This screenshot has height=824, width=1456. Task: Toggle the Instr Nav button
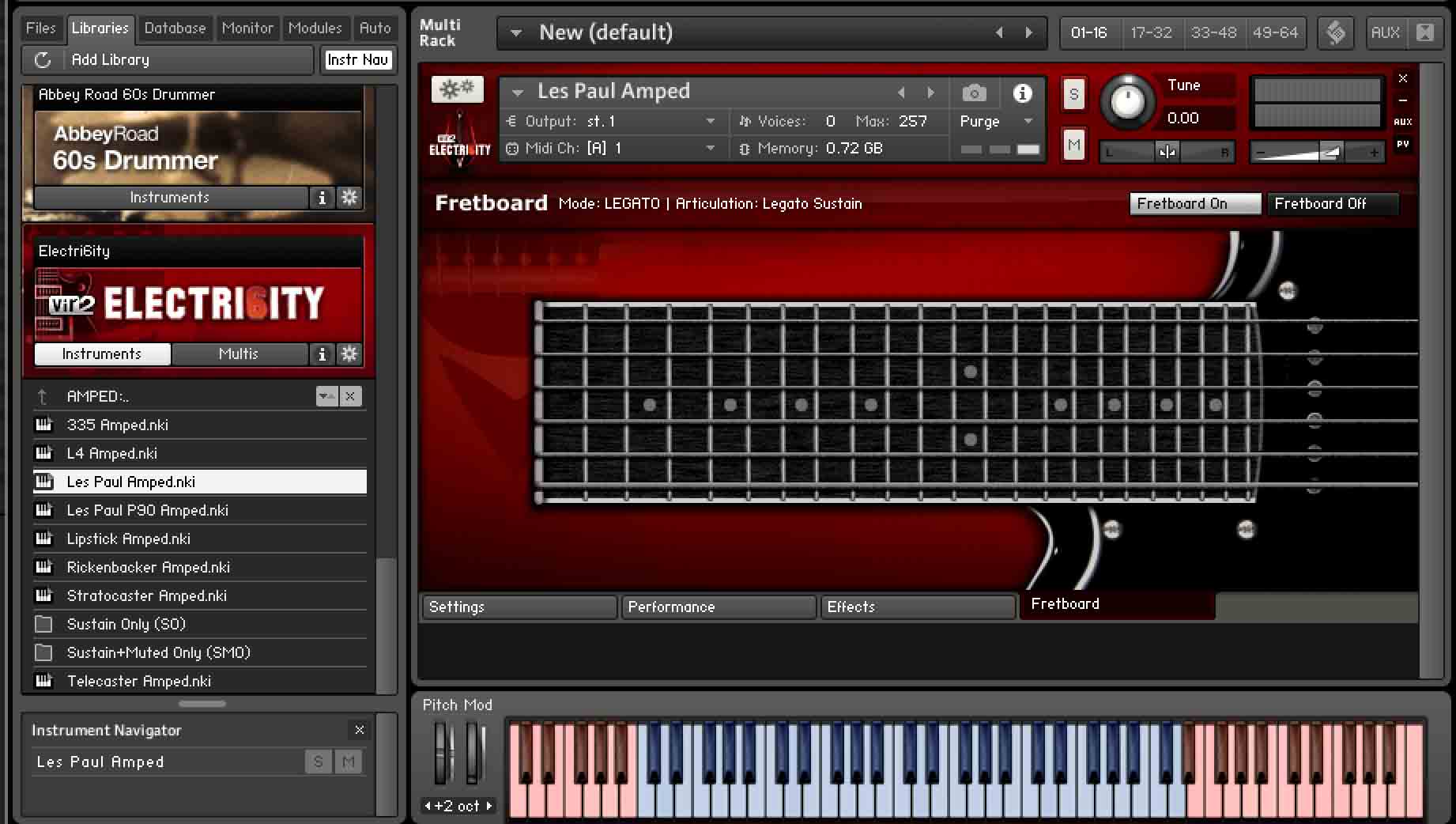pos(358,59)
